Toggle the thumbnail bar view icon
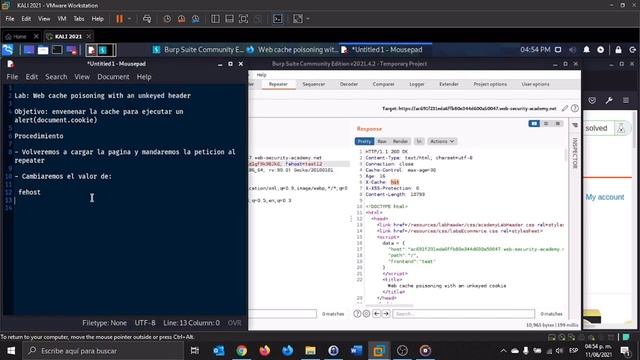Screen dimensions: 640x360 [229, 19]
